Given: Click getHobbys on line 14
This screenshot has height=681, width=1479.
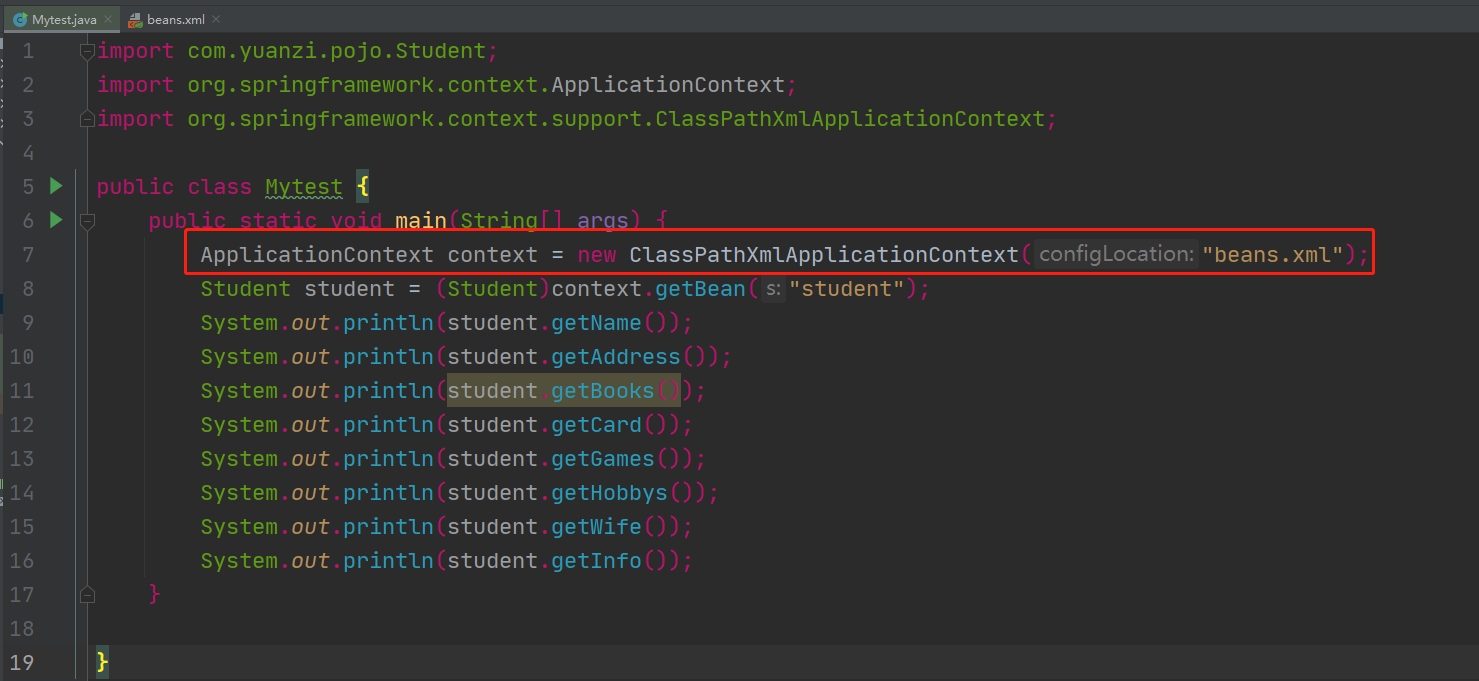Looking at the screenshot, I should coord(610,493).
